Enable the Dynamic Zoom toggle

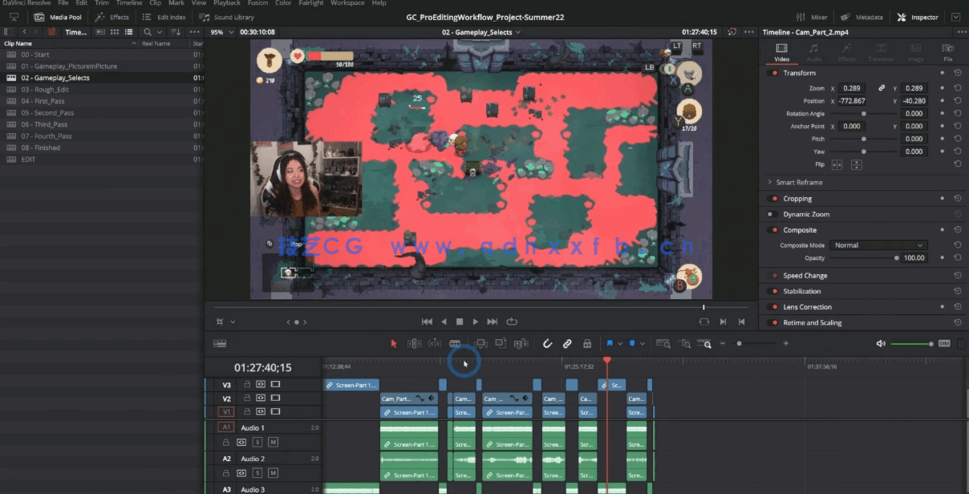(x=772, y=215)
